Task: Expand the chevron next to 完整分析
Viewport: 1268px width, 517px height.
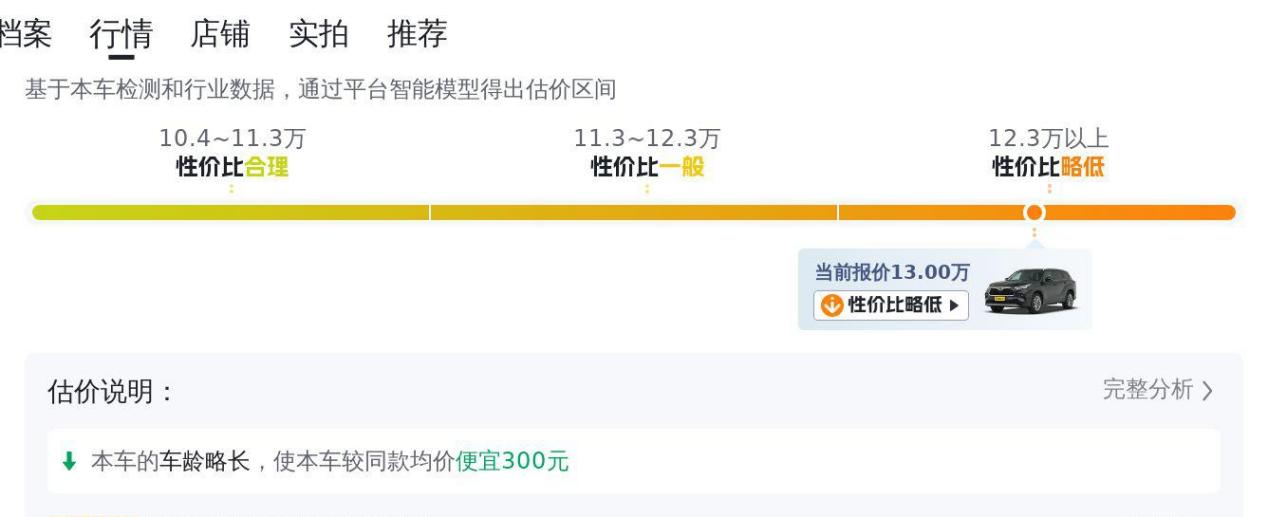Action: pos(1207,391)
